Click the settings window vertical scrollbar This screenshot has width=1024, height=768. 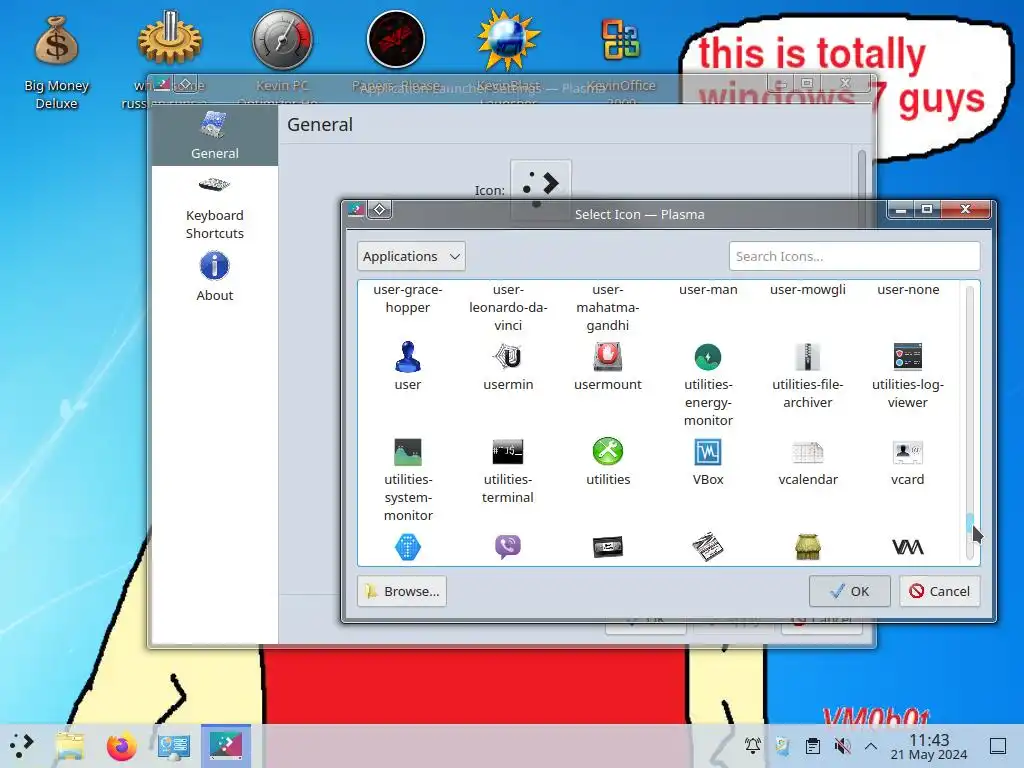(861, 176)
